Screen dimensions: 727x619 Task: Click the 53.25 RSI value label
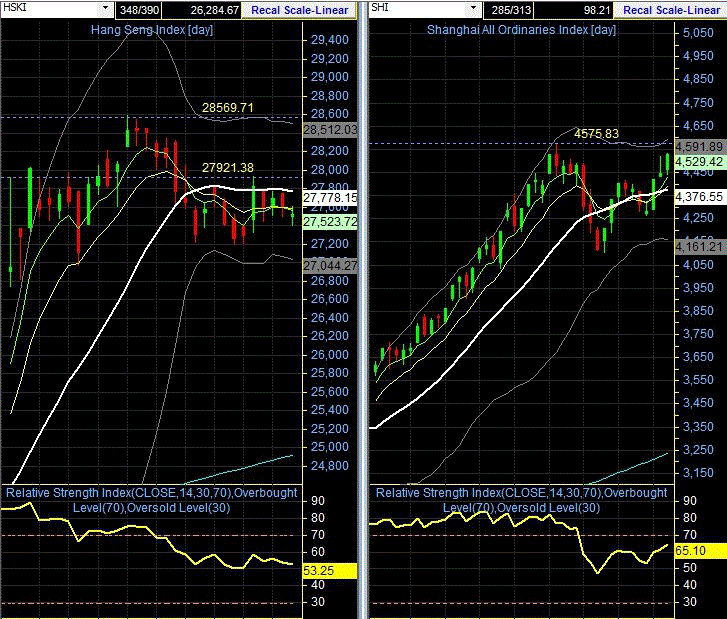(330, 571)
